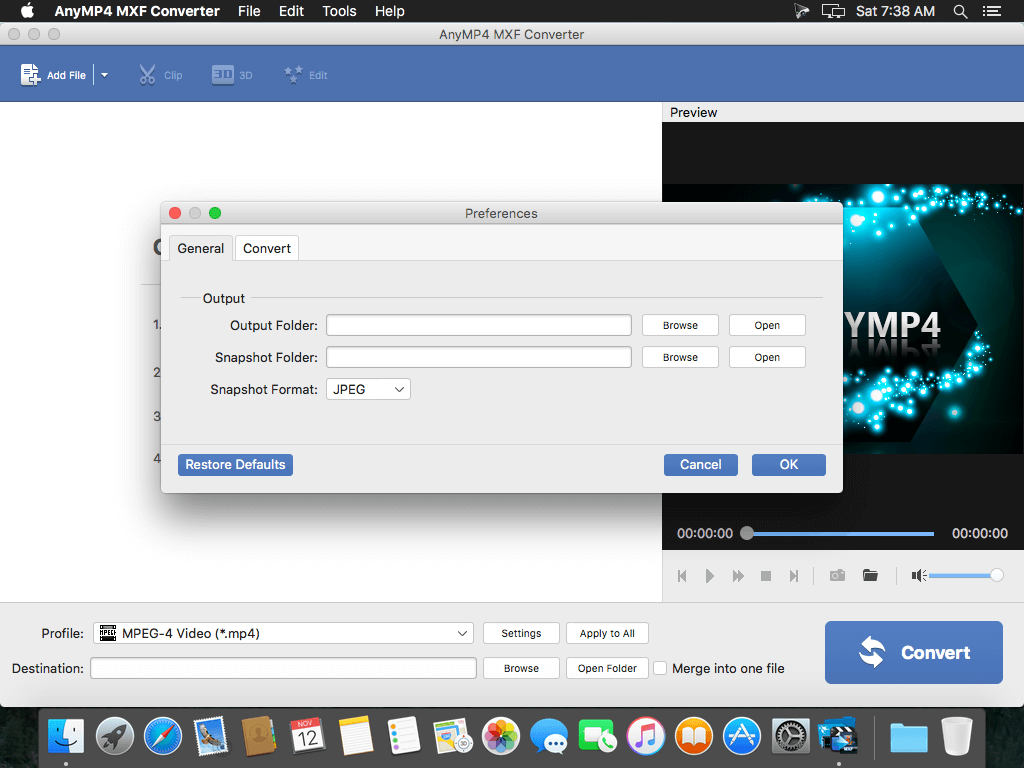Viewport: 1024px width, 768px height.
Task: Open the Help menu
Action: (389, 11)
